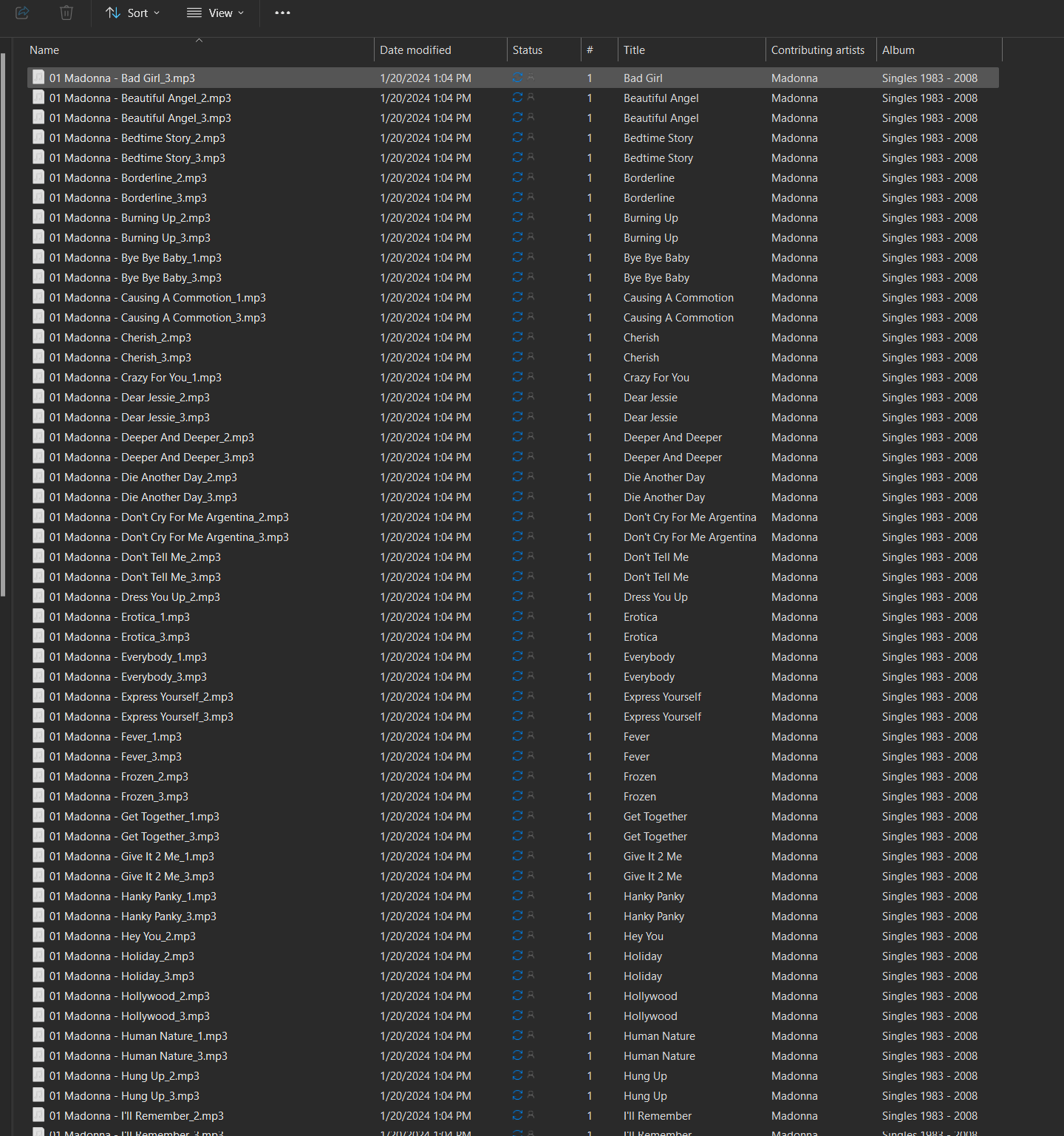Image resolution: width=1064 pixels, height=1136 pixels.
Task: Click the mp3 file icon of Bedtime Story_3.mp3
Action: point(38,157)
